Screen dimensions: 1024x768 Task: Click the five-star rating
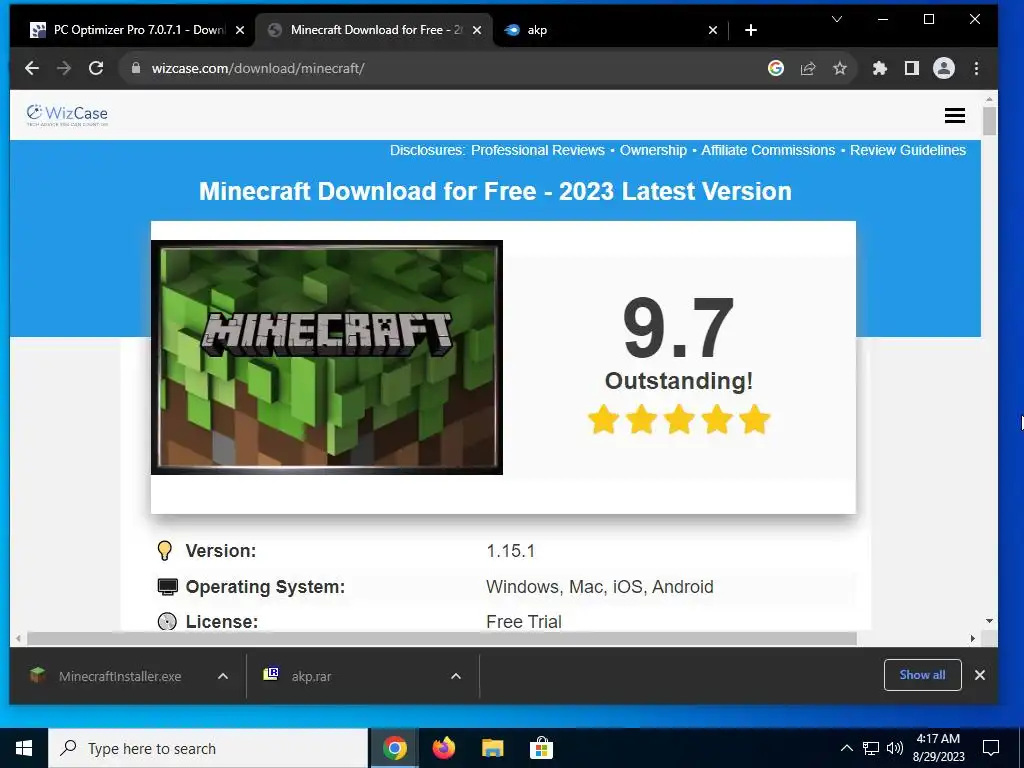(679, 419)
